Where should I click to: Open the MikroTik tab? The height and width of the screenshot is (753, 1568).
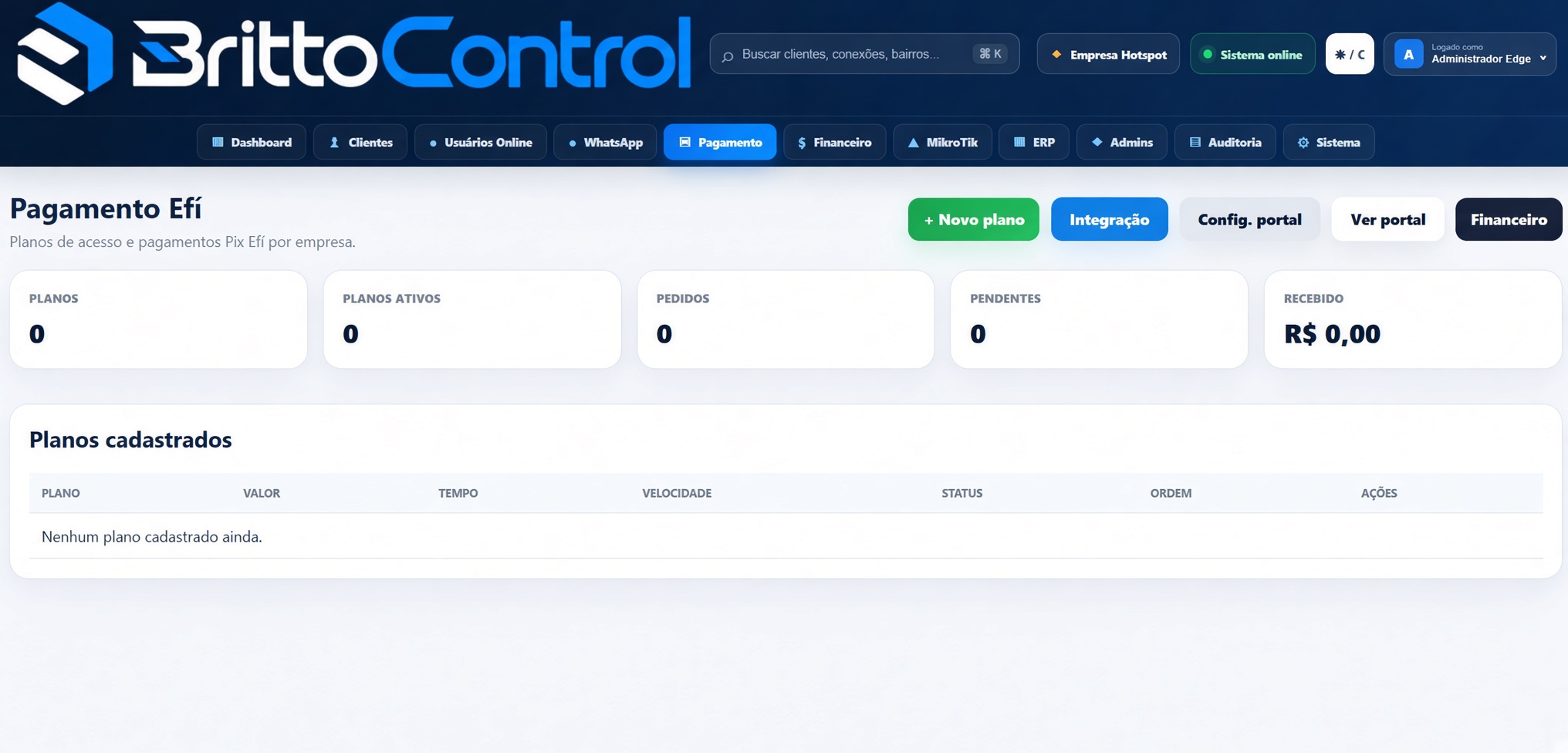coord(942,142)
